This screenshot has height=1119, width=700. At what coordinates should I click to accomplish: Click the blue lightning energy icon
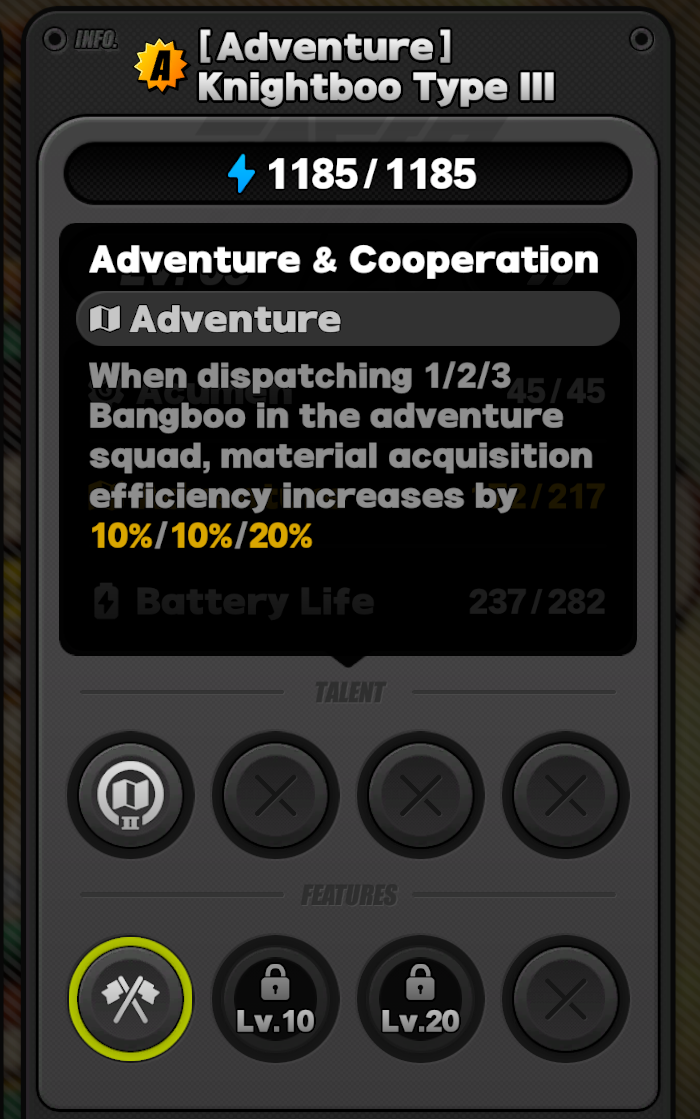point(242,173)
